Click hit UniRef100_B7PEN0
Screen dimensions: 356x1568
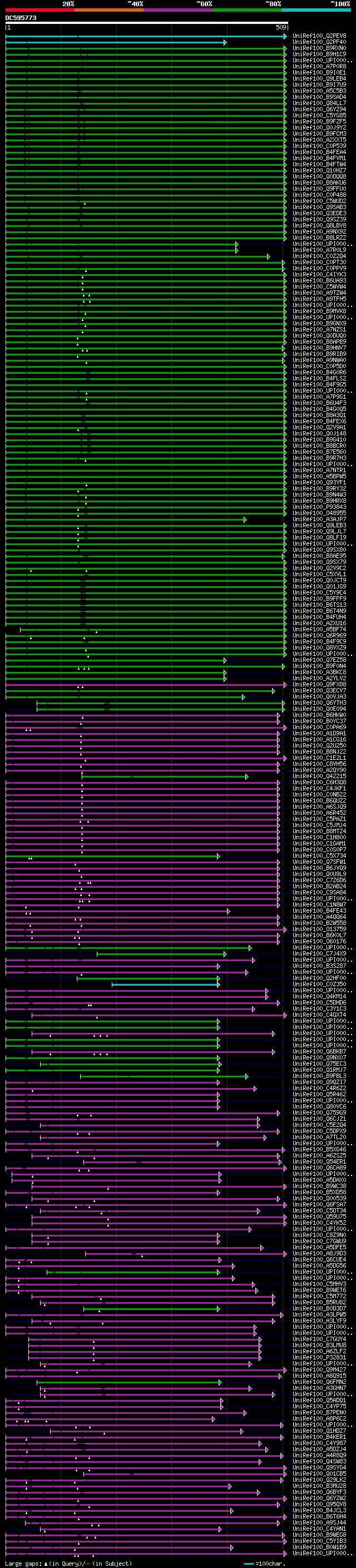(319, 1413)
